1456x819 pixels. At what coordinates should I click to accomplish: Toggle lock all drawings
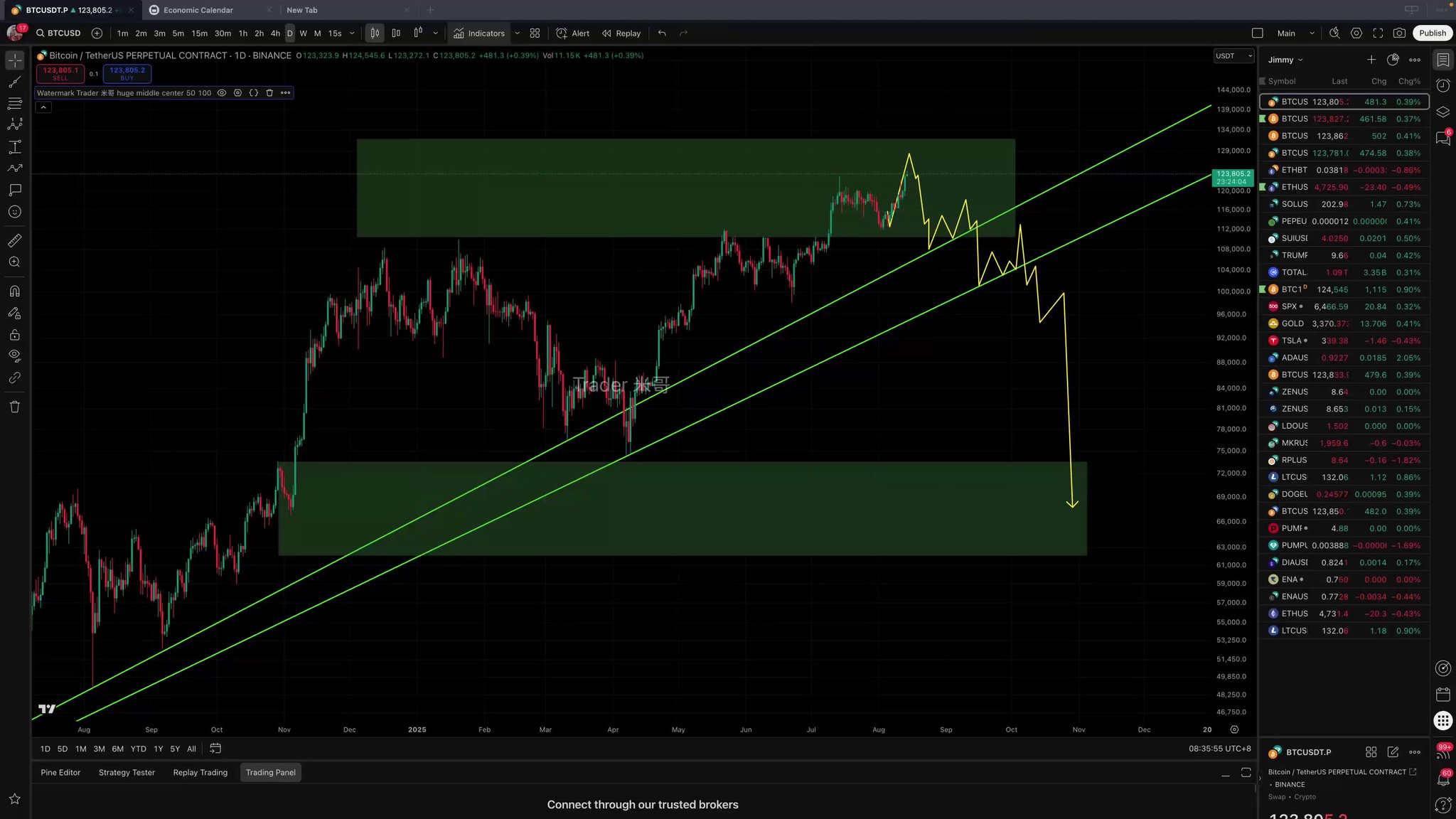point(15,335)
